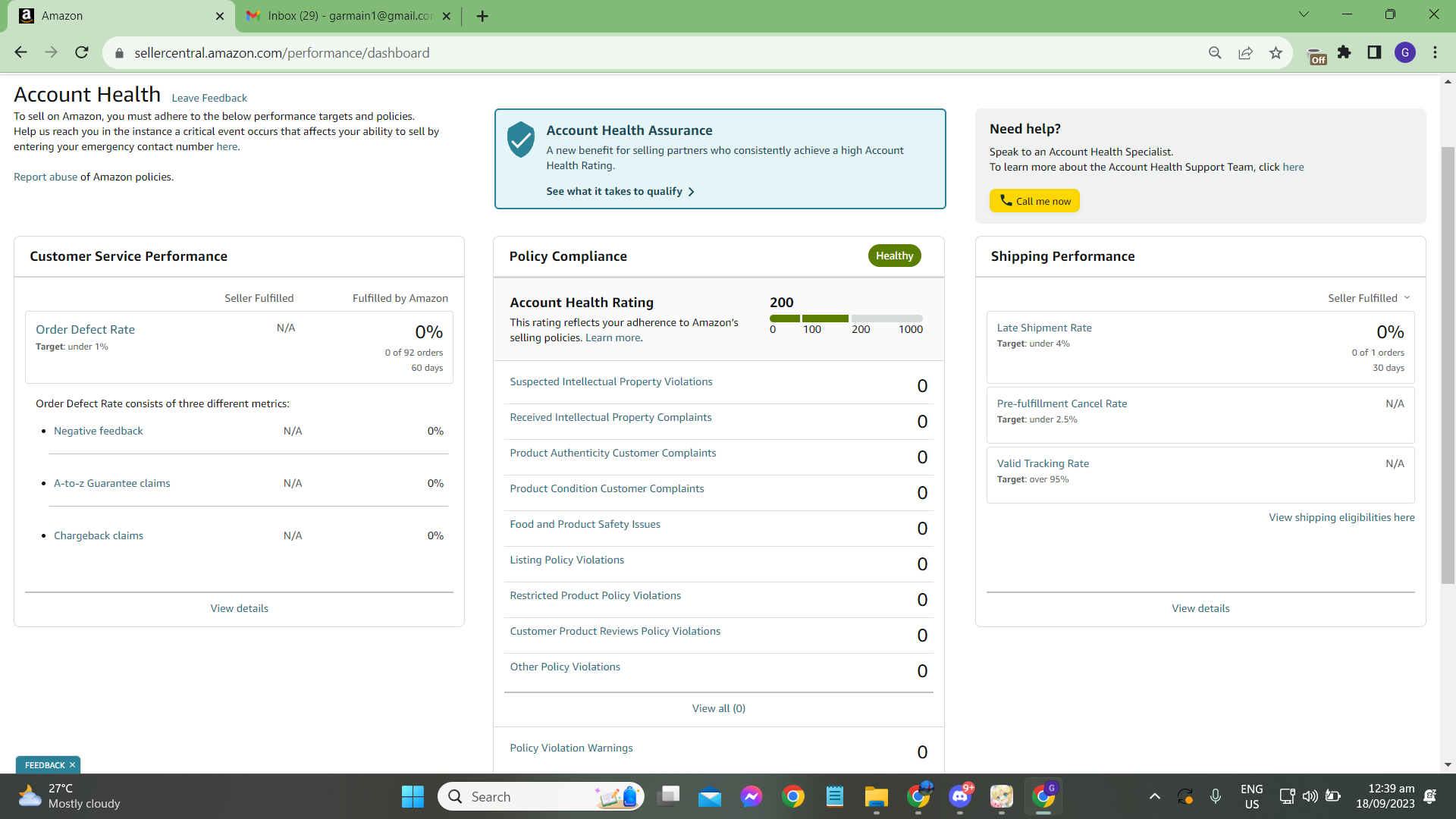Click 'here' for Account Health Support Team

[1293, 167]
